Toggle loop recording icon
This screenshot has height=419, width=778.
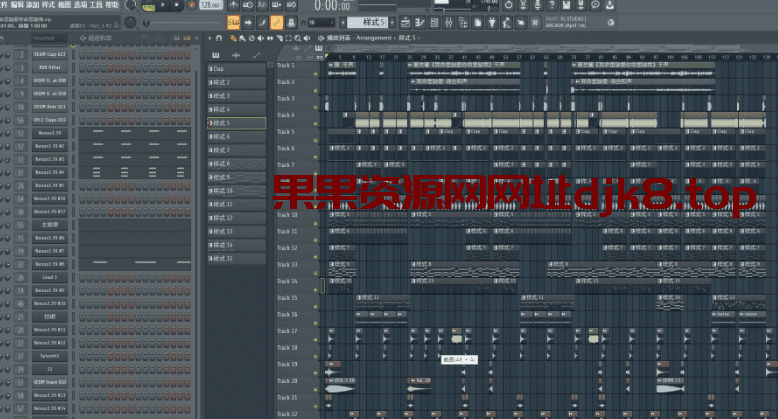[x=291, y=5]
